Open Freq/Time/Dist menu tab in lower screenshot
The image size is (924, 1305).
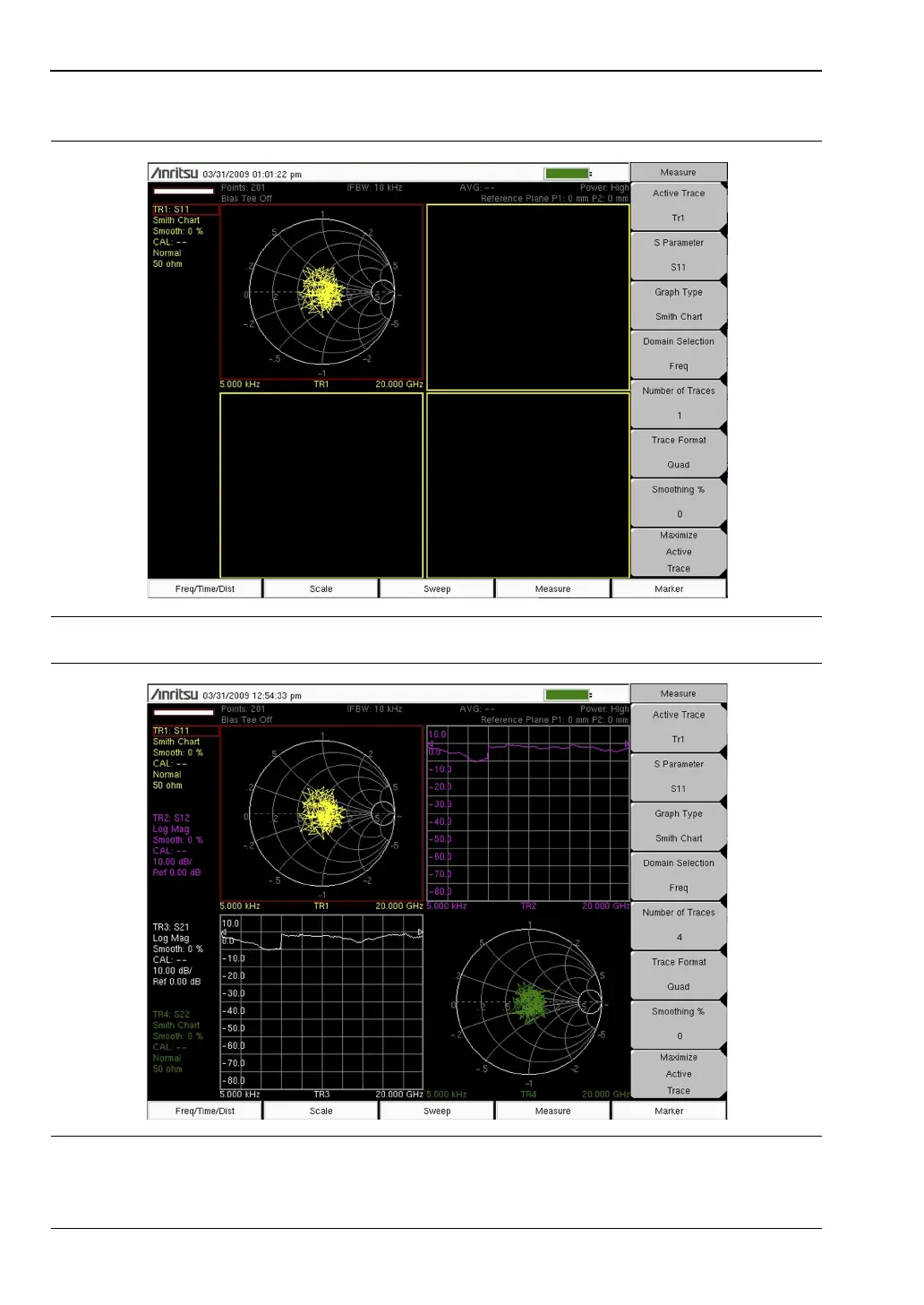coord(205,1111)
